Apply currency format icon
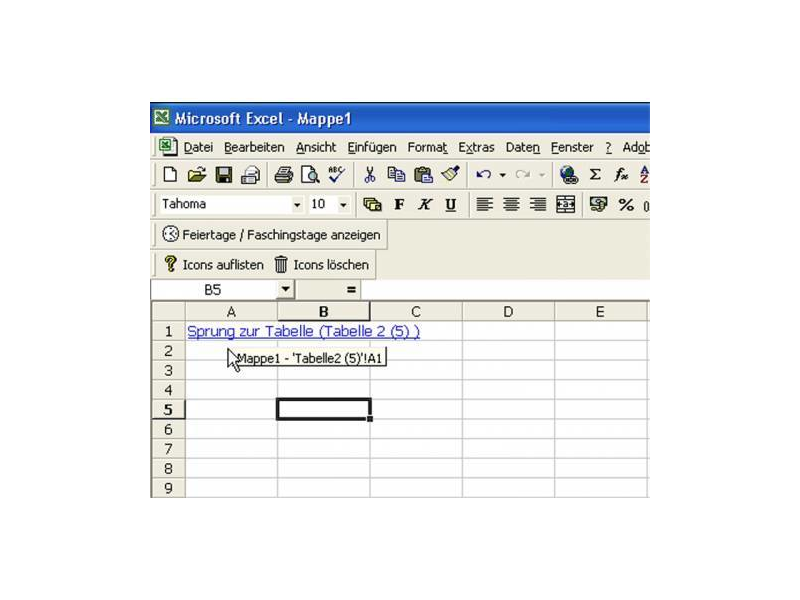Viewport: 800px width, 600px height. pyautogui.click(x=598, y=205)
